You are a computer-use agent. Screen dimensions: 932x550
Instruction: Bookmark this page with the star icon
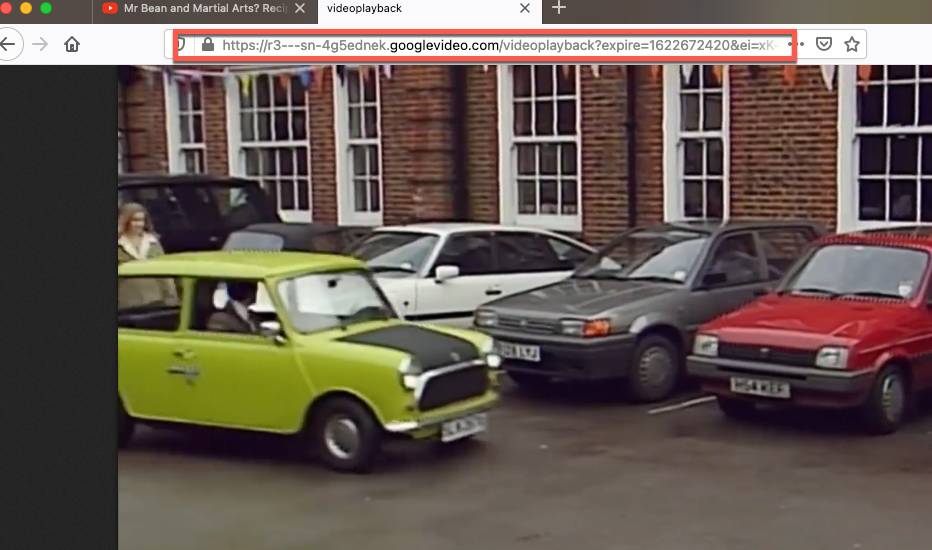[851, 45]
